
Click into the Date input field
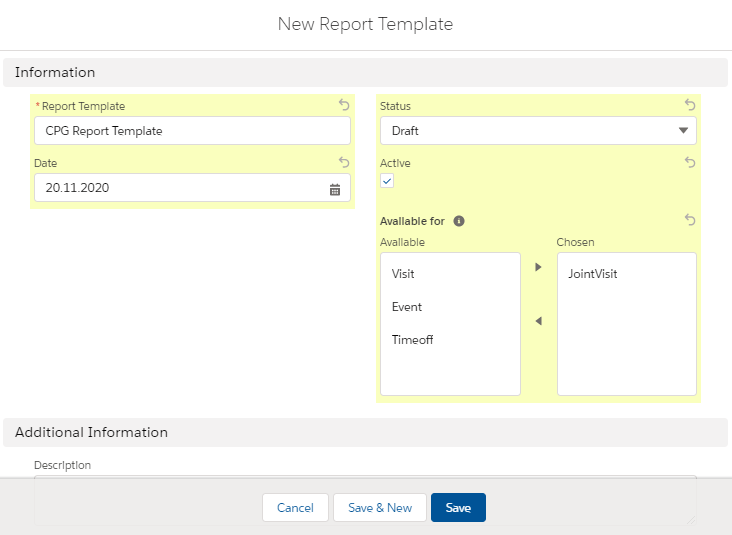(x=192, y=188)
